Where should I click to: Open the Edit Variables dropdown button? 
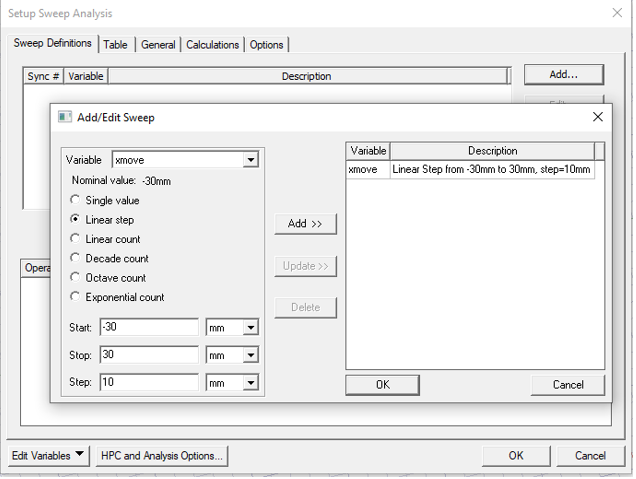[x=48, y=456]
